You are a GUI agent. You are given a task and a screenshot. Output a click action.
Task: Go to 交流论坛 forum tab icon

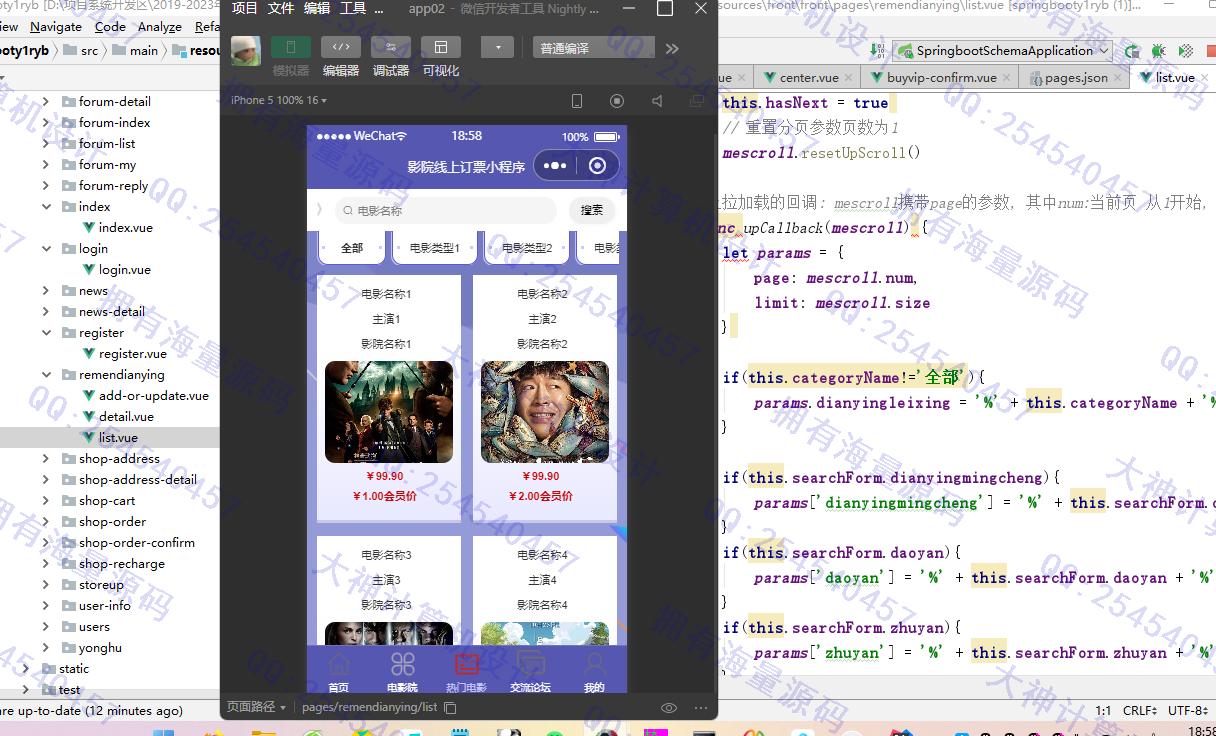530,664
